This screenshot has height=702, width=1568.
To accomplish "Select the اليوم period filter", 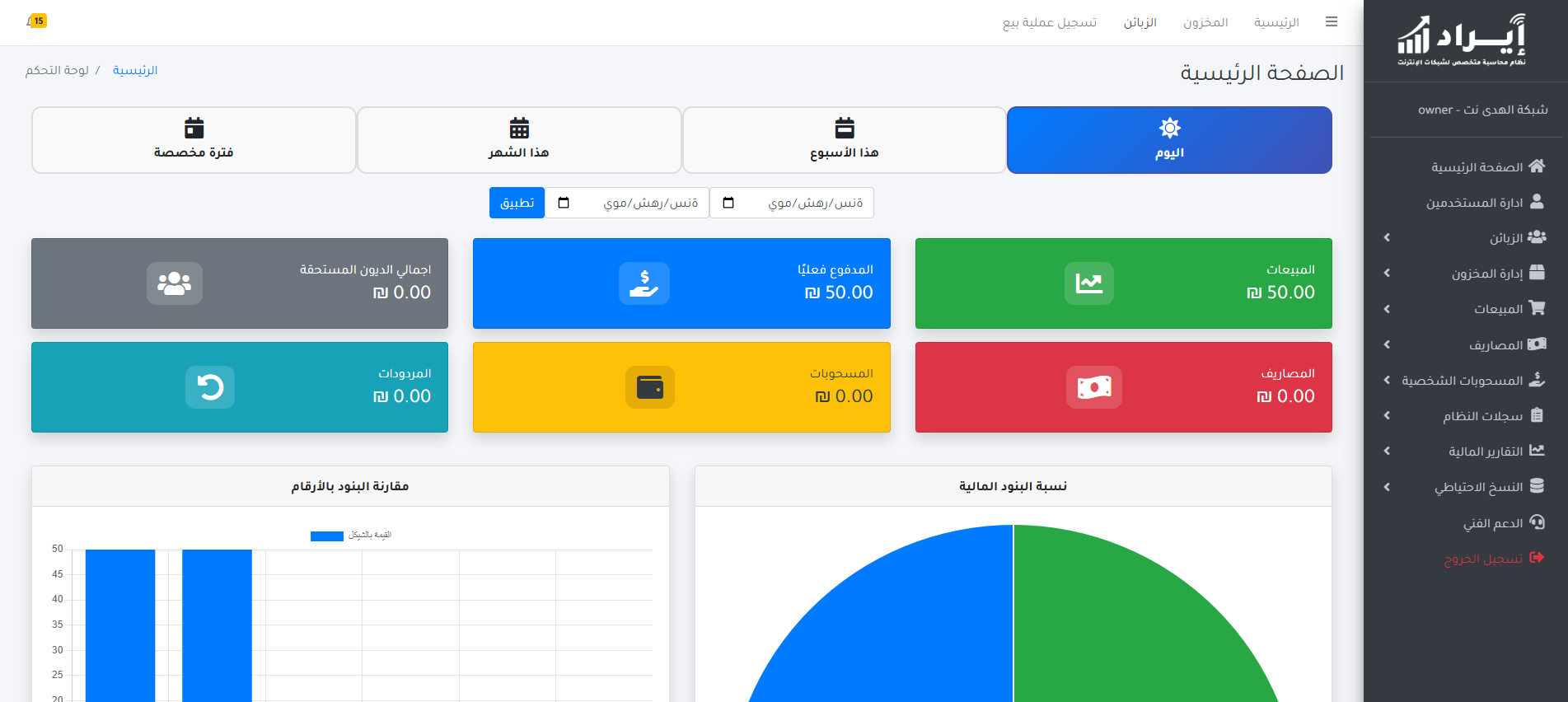I will click(x=1168, y=140).
